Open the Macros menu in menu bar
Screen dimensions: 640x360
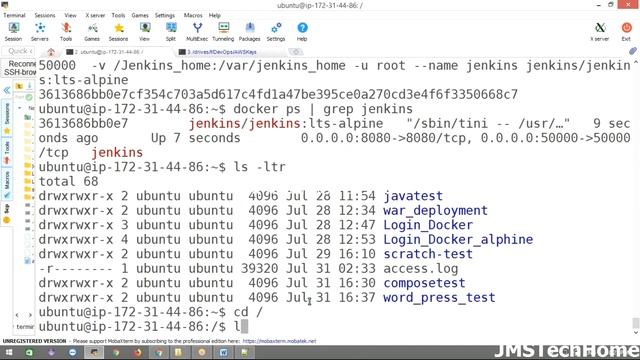coord(193,15)
